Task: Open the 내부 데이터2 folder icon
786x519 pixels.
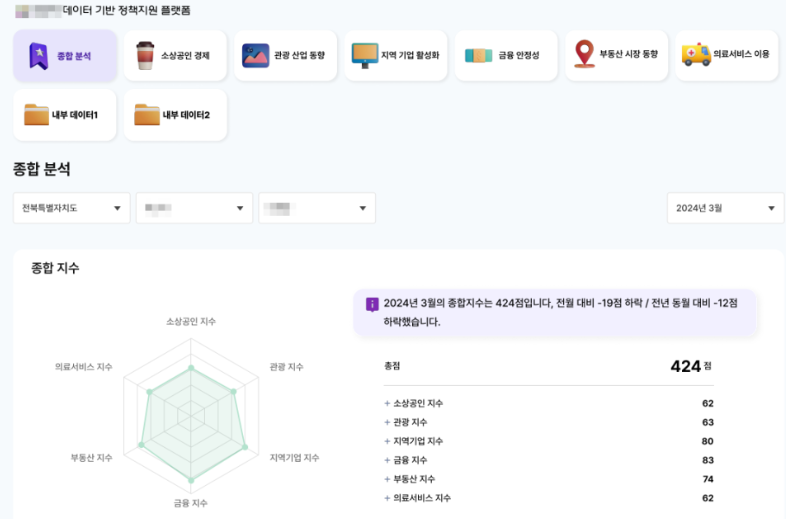Action: [146, 114]
